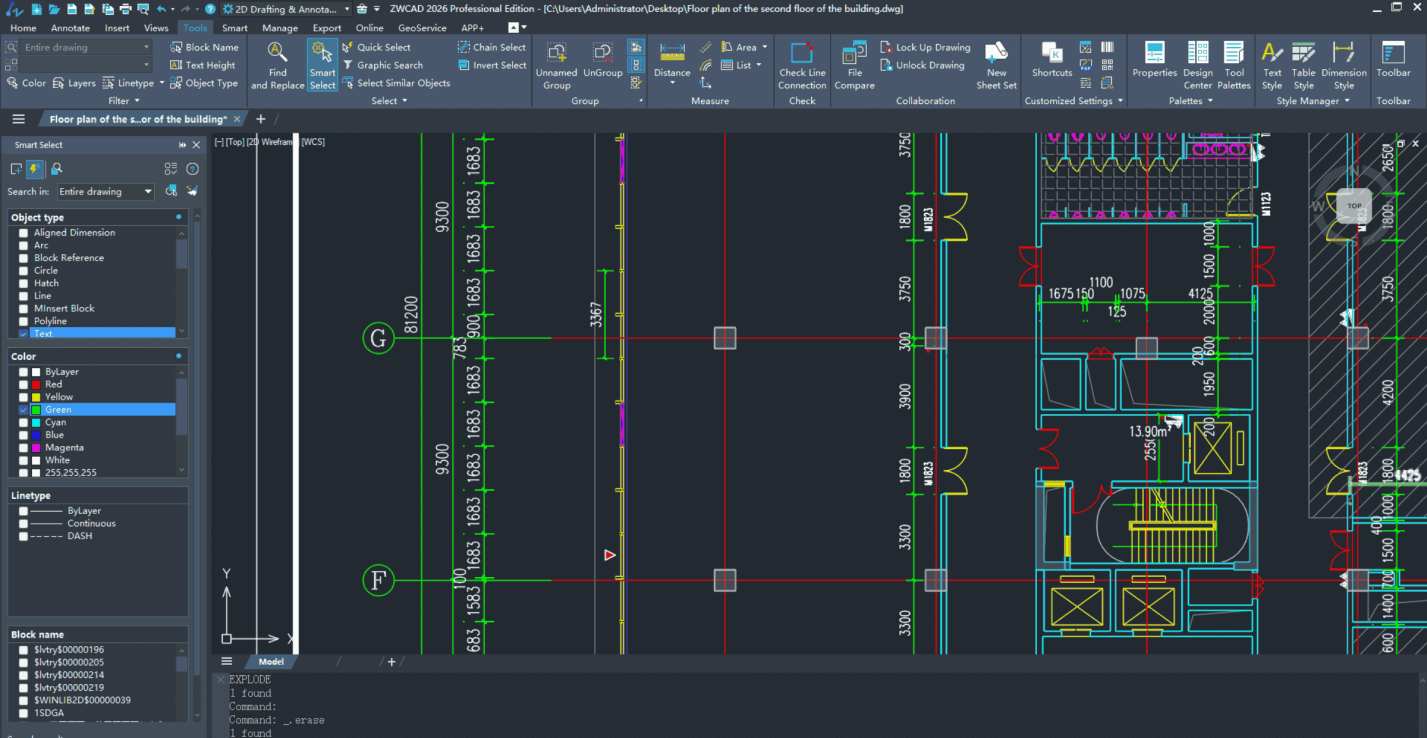This screenshot has width=1427, height=738.
Task: Click the Smart Select ribbon icon
Action: [322, 65]
